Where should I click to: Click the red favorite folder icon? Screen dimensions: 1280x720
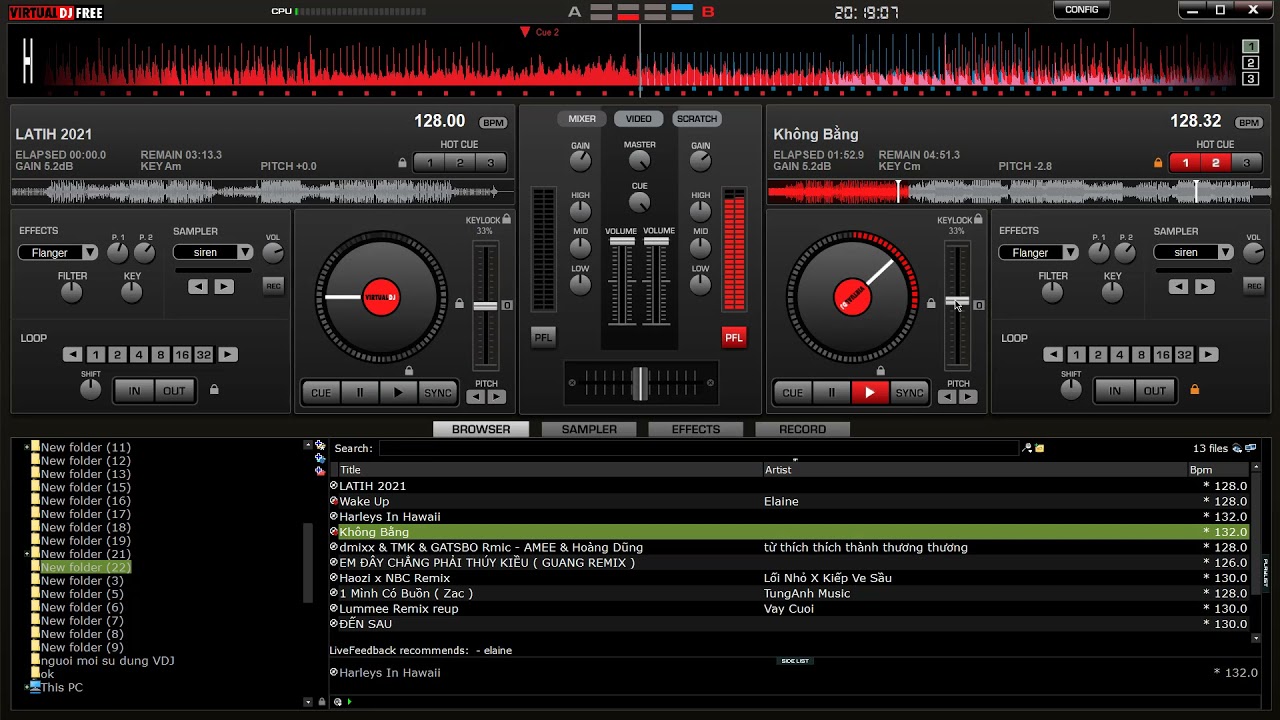tap(320, 471)
